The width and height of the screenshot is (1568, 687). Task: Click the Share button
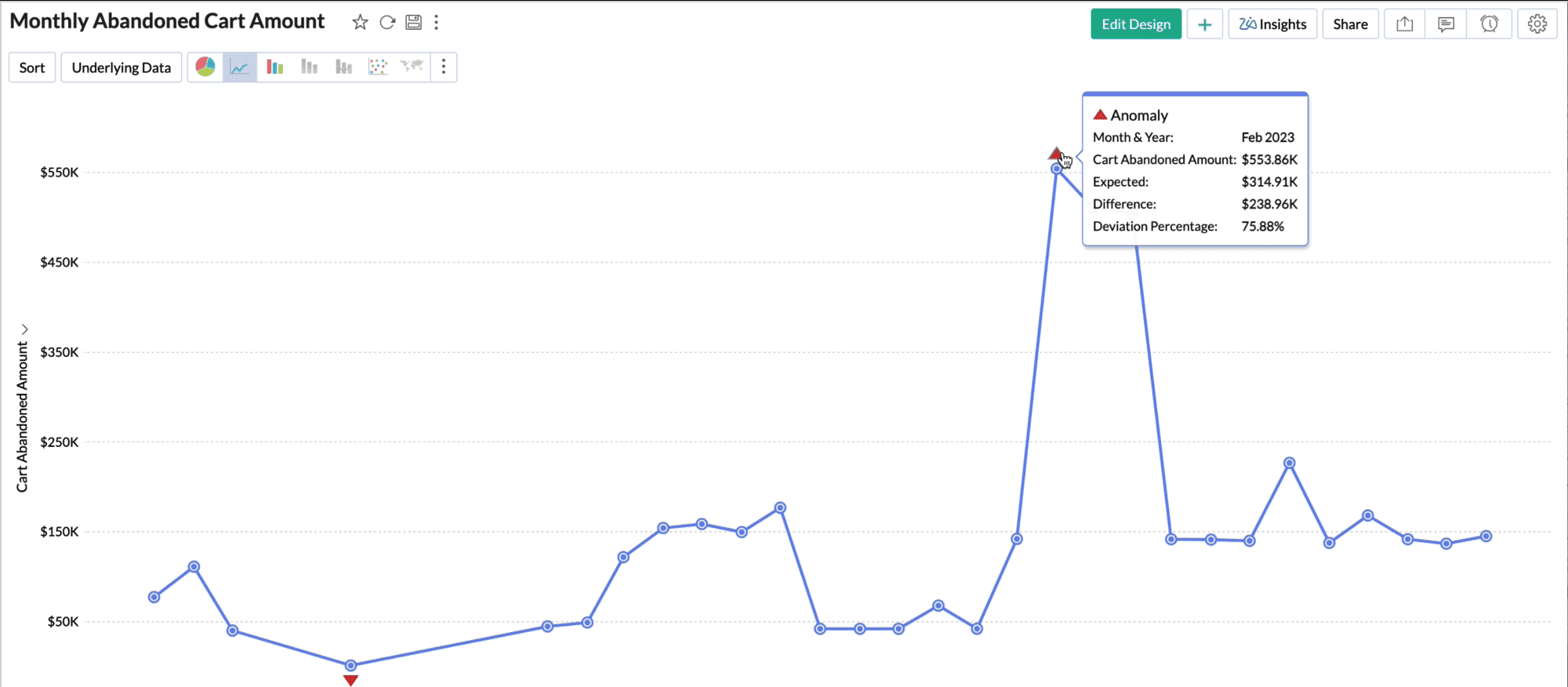pyautogui.click(x=1350, y=24)
